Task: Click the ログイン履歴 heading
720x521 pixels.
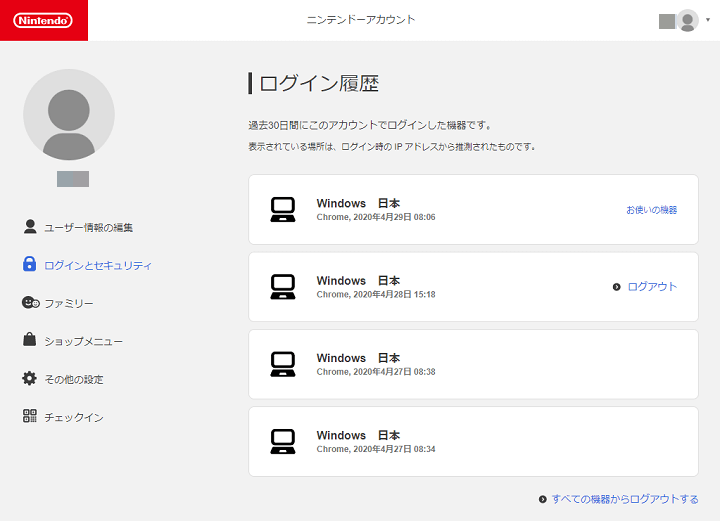Action: click(319, 84)
